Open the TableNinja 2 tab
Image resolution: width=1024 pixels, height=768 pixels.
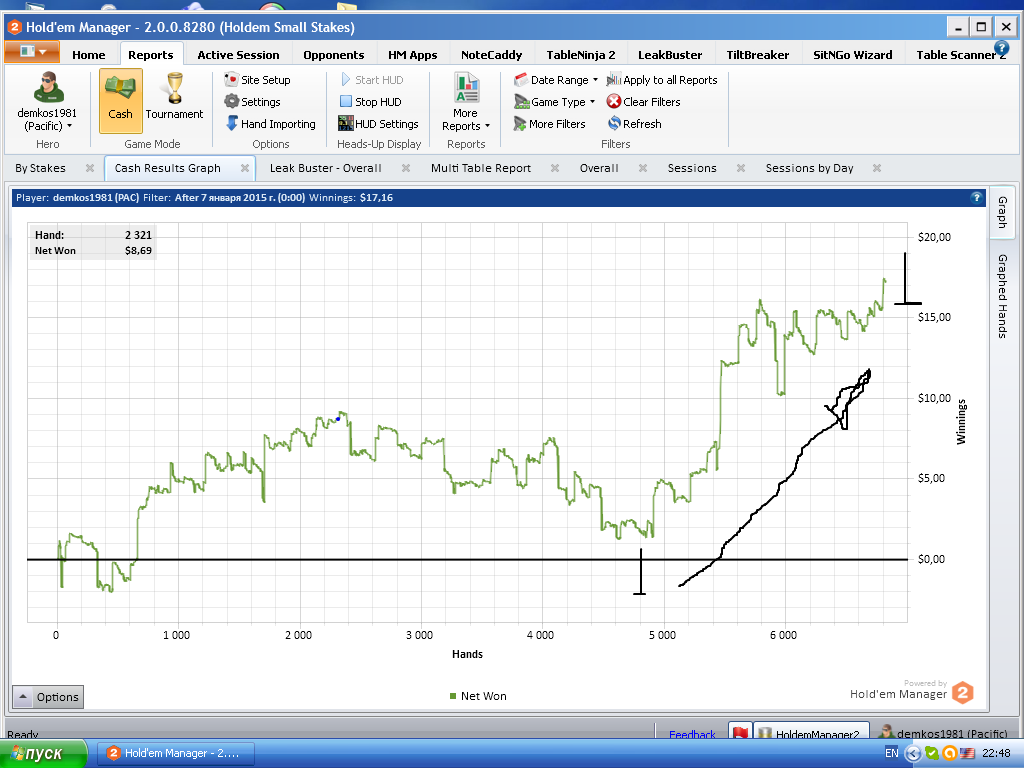point(581,55)
